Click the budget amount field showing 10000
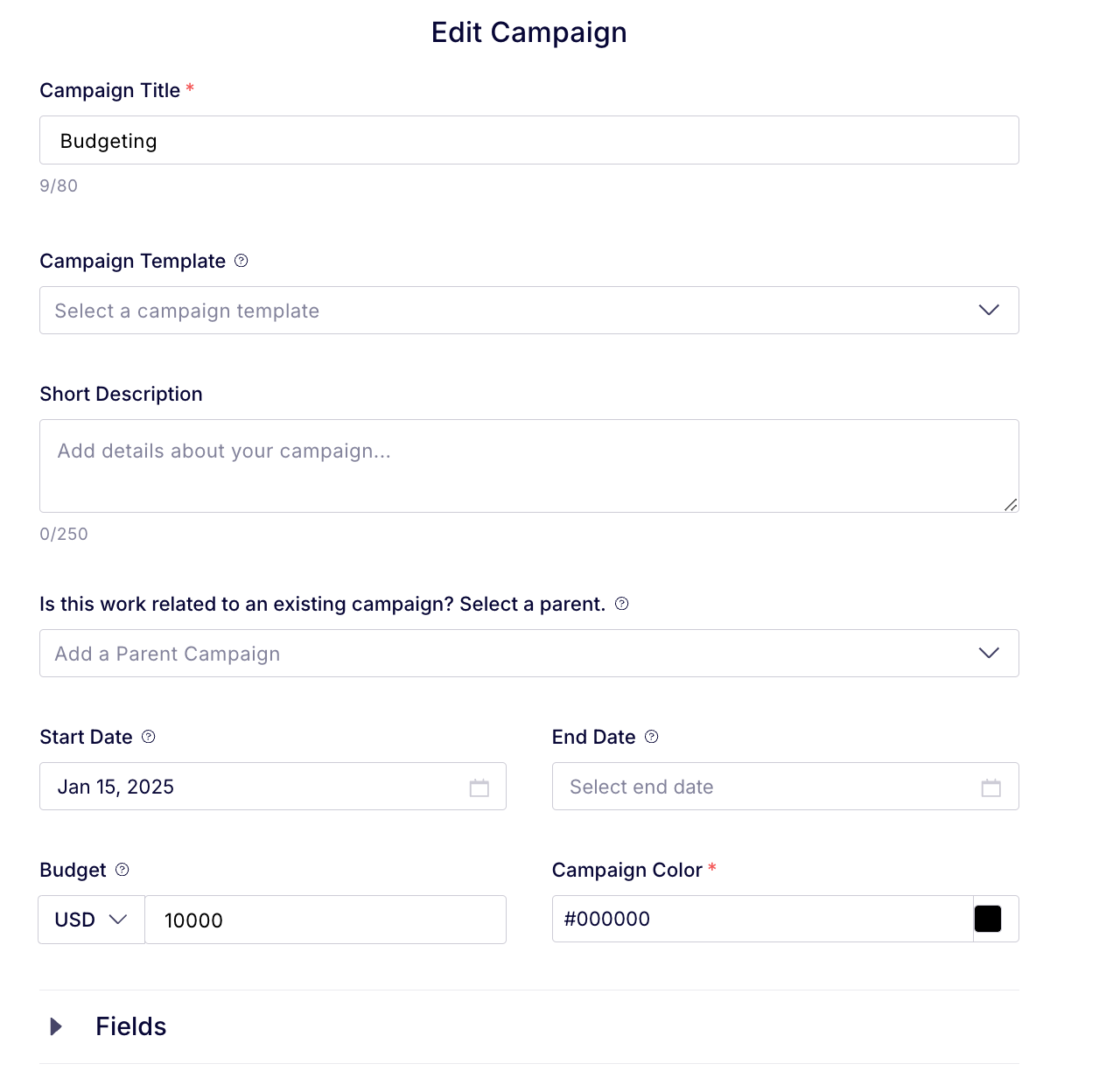1106x1092 pixels. pos(325,920)
